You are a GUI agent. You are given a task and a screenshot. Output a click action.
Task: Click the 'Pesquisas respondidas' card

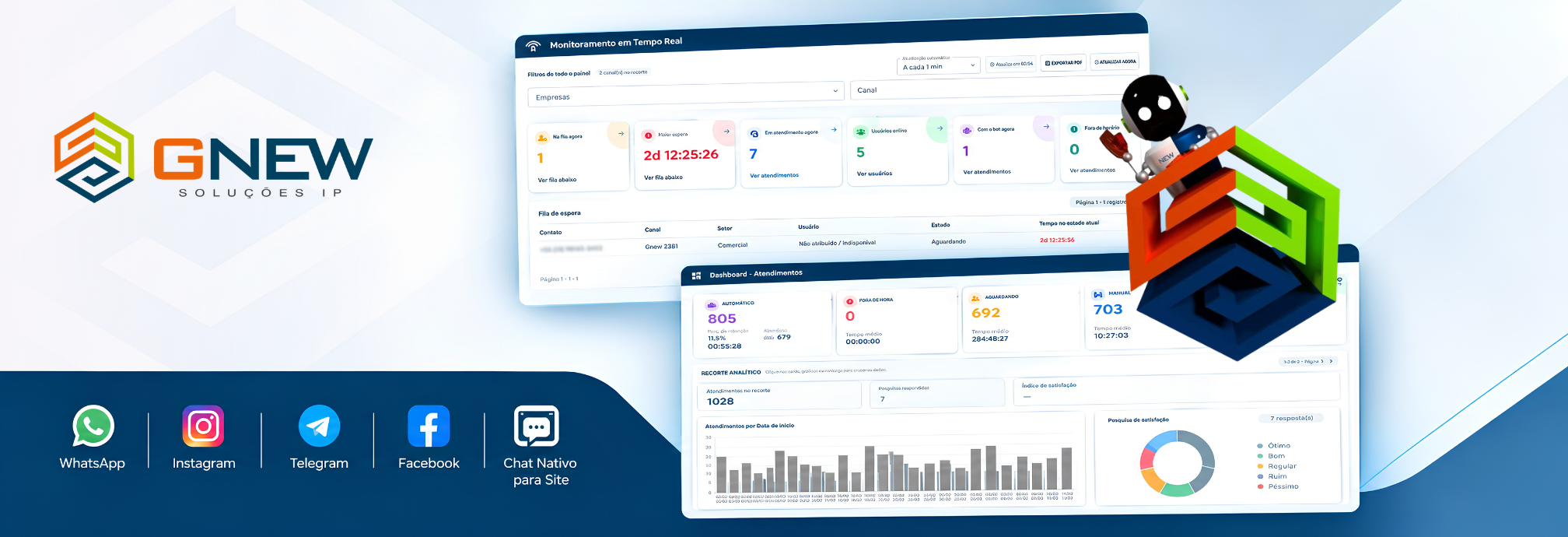[938, 394]
